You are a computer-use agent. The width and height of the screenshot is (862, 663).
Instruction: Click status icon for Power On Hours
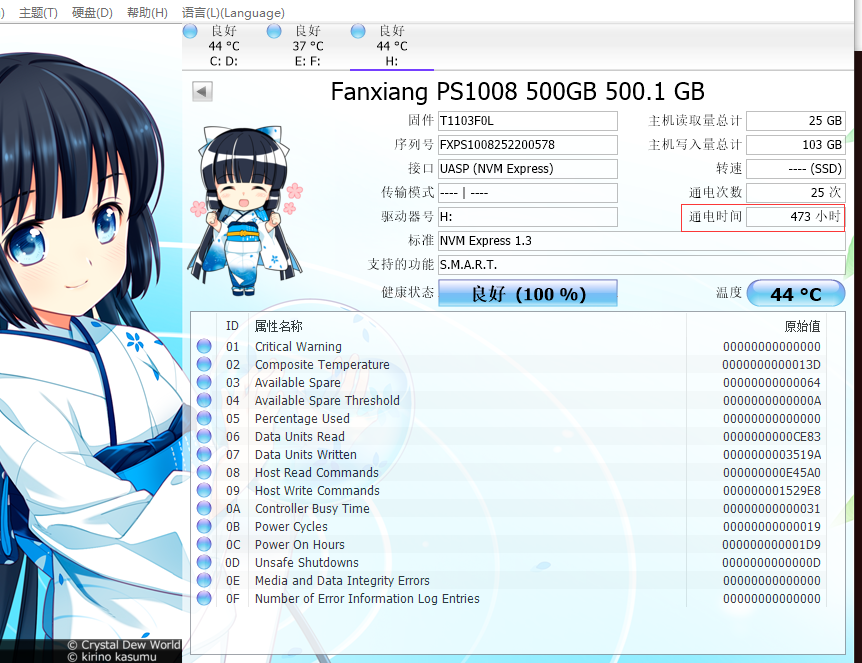(204, 544)
